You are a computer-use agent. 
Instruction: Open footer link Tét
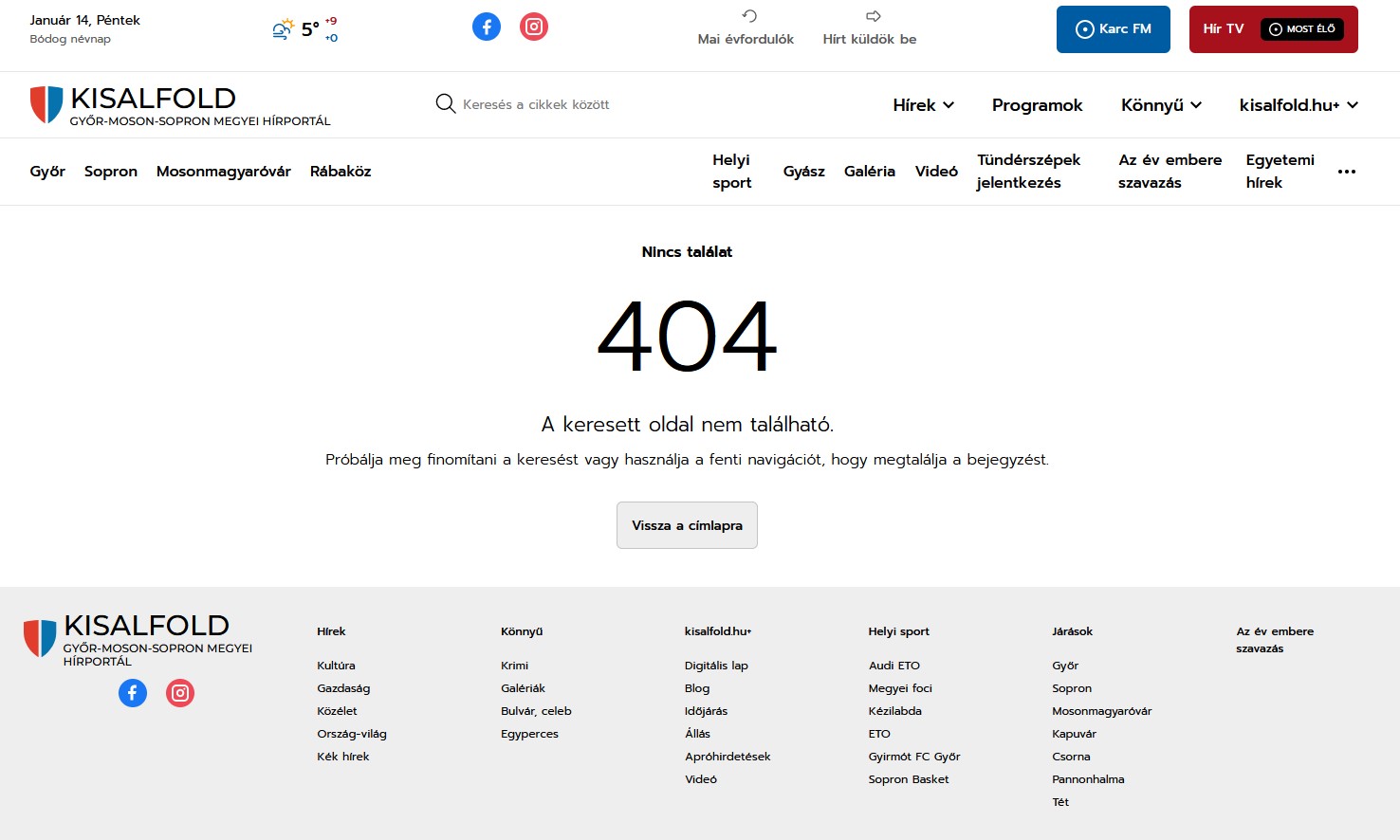[1060, 802]
